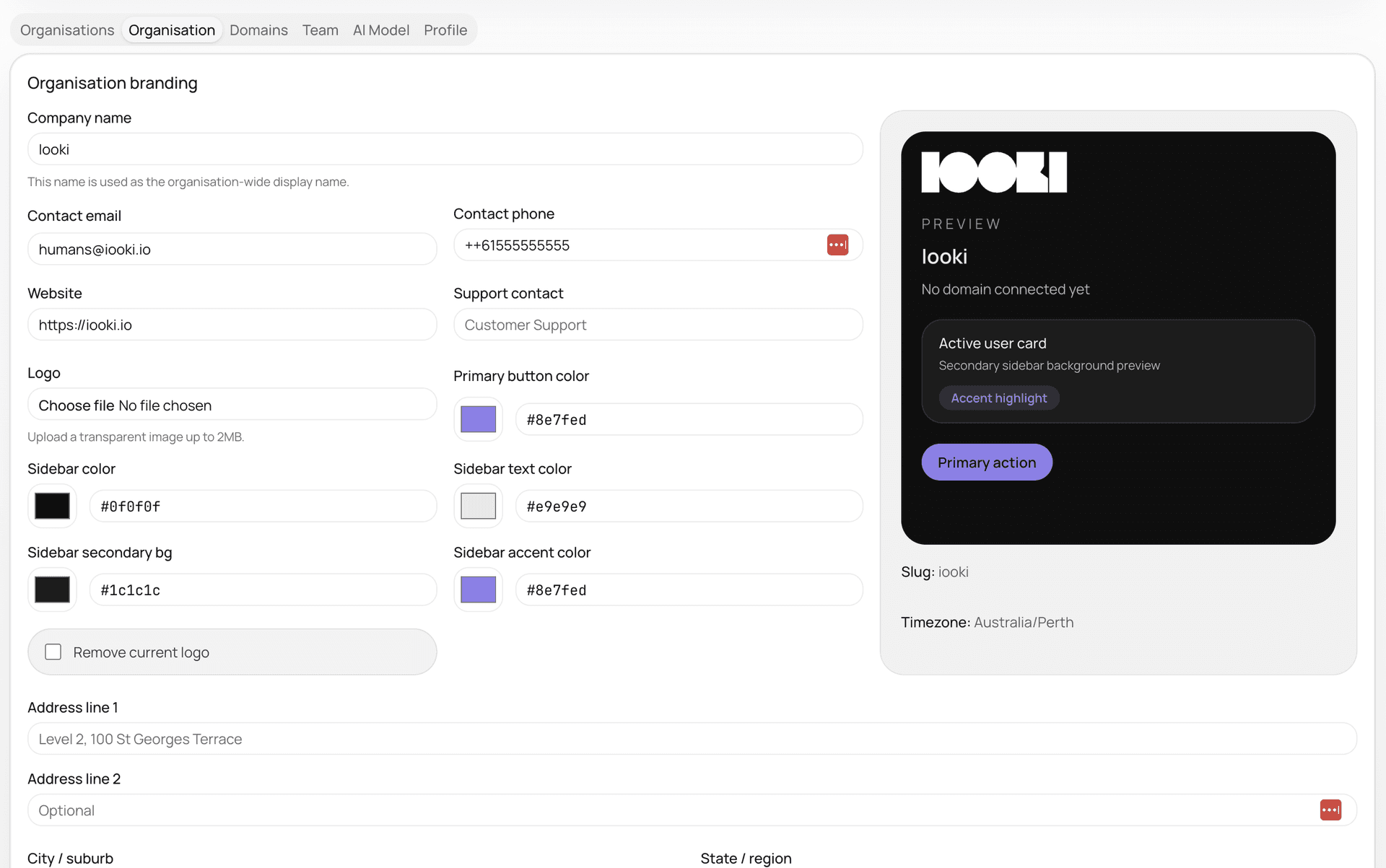This screenshot has height=868, width=1386.
Task: Click the password manager icon in Address line 2
Action: (1330, 810)
